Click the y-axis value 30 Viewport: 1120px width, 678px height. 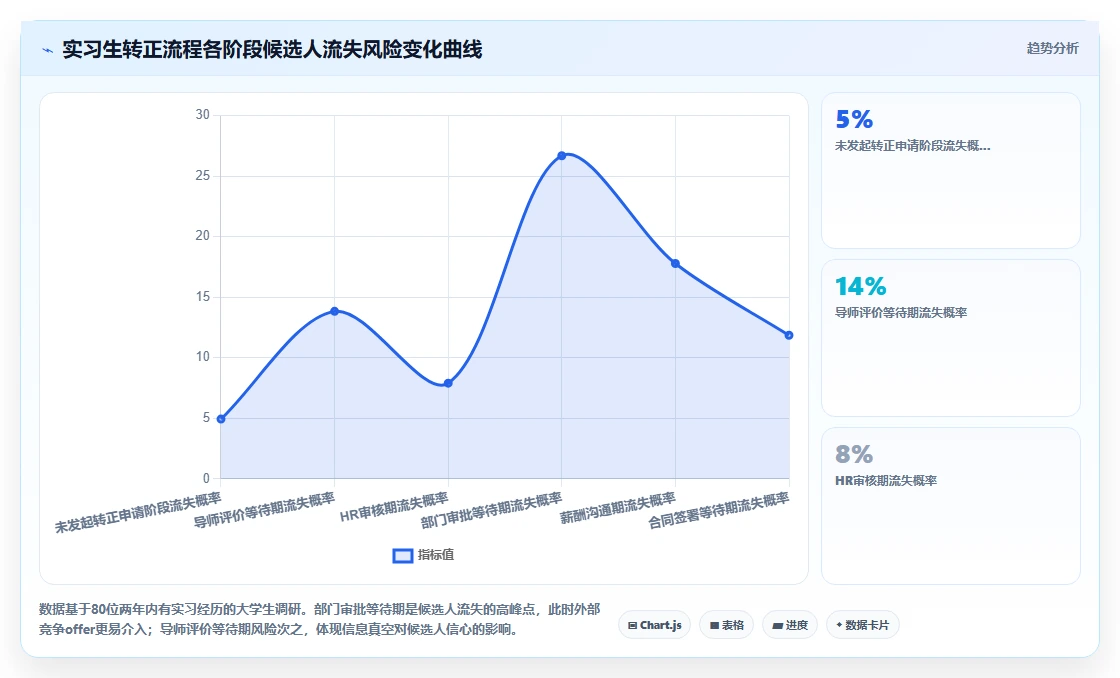point(203,115)
